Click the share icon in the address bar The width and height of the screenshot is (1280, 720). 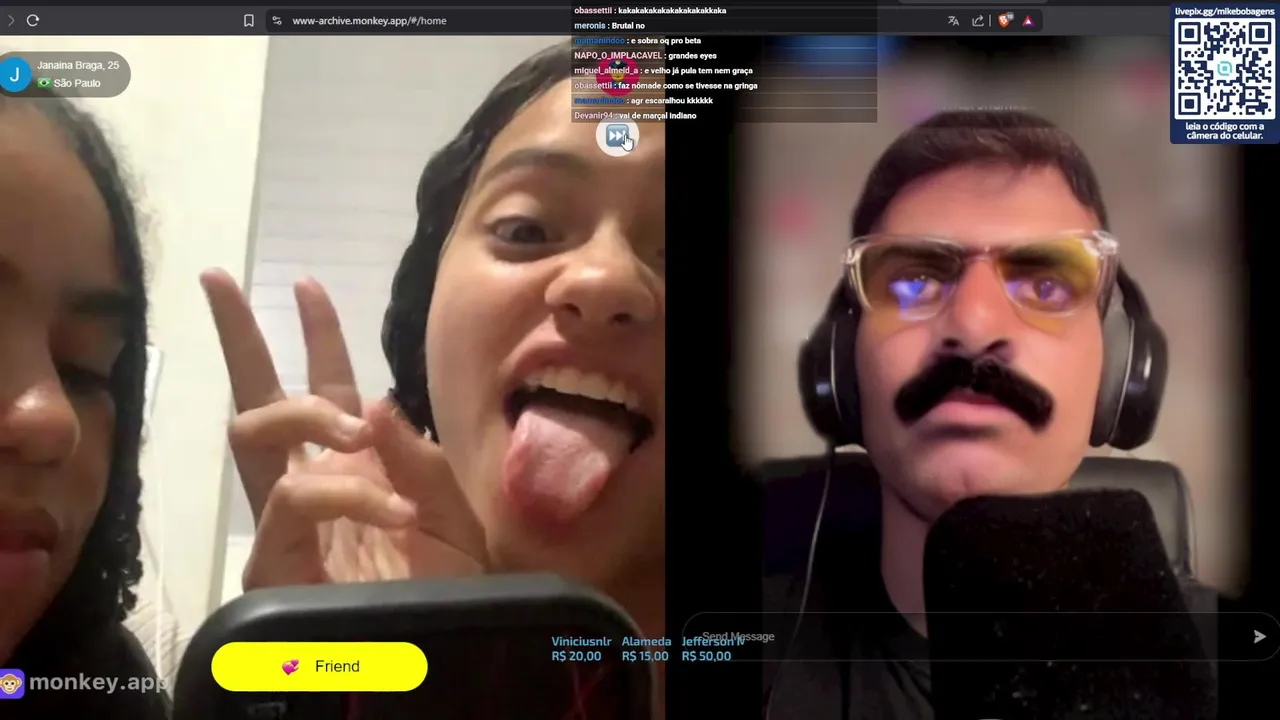tap(978, 20)
